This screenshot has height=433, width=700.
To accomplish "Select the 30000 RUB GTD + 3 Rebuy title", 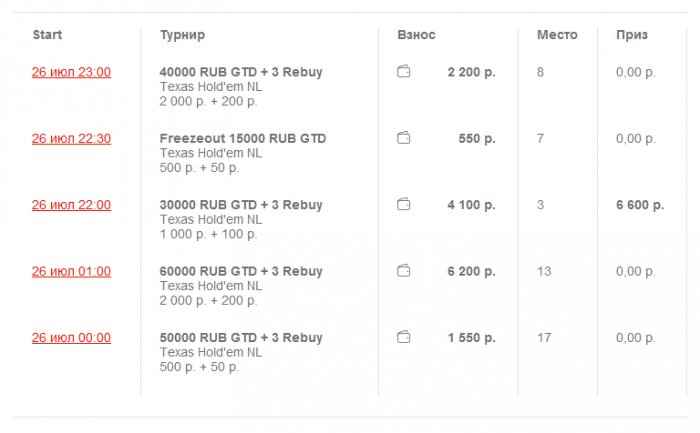I will pos(241,205).
